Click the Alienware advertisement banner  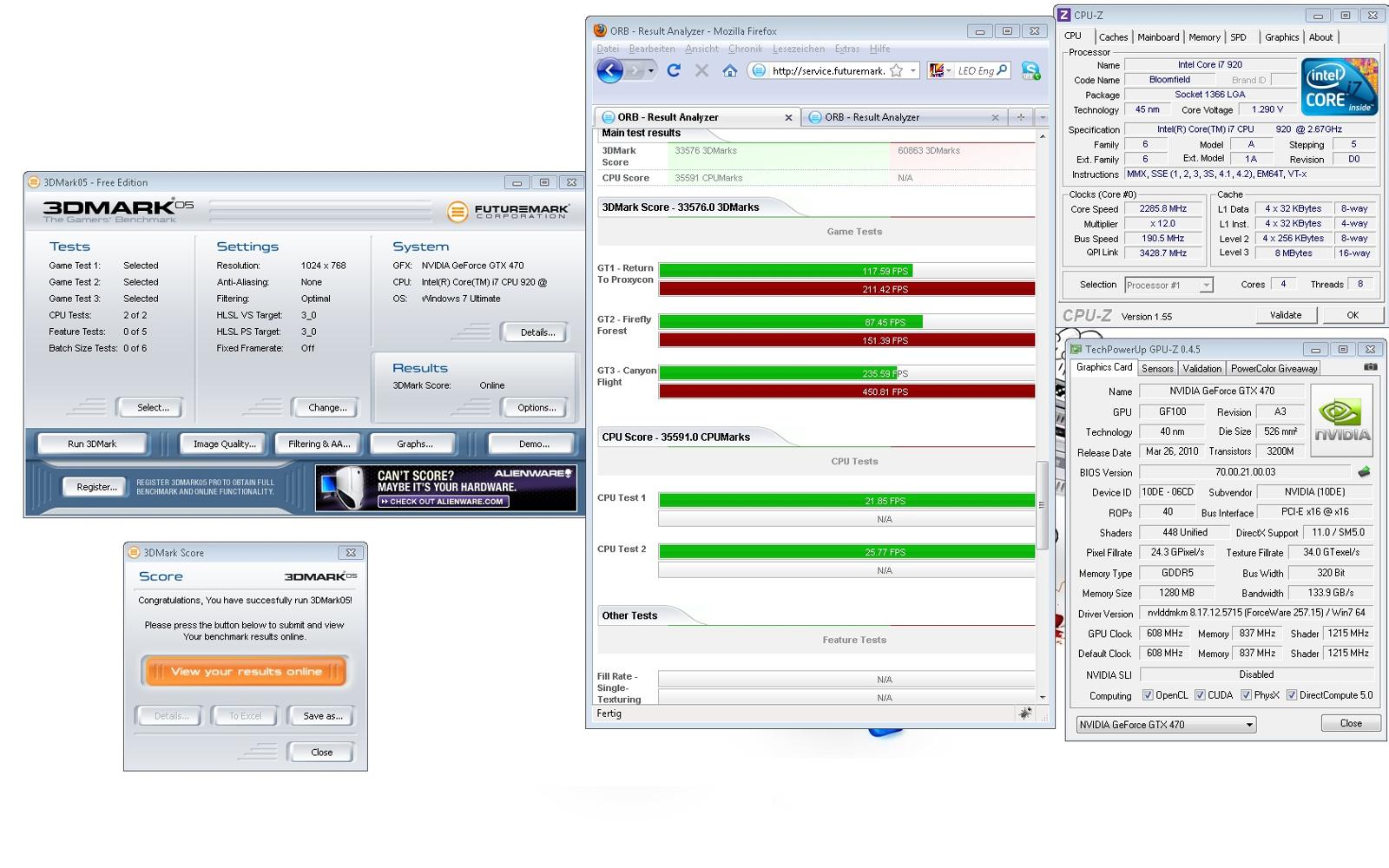pyautogui.click(x=445, y=488)
